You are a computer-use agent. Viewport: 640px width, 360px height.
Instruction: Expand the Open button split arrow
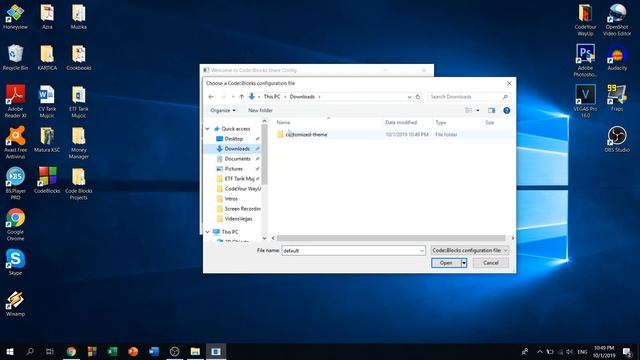pyautogui.click(x=464, y=263)
